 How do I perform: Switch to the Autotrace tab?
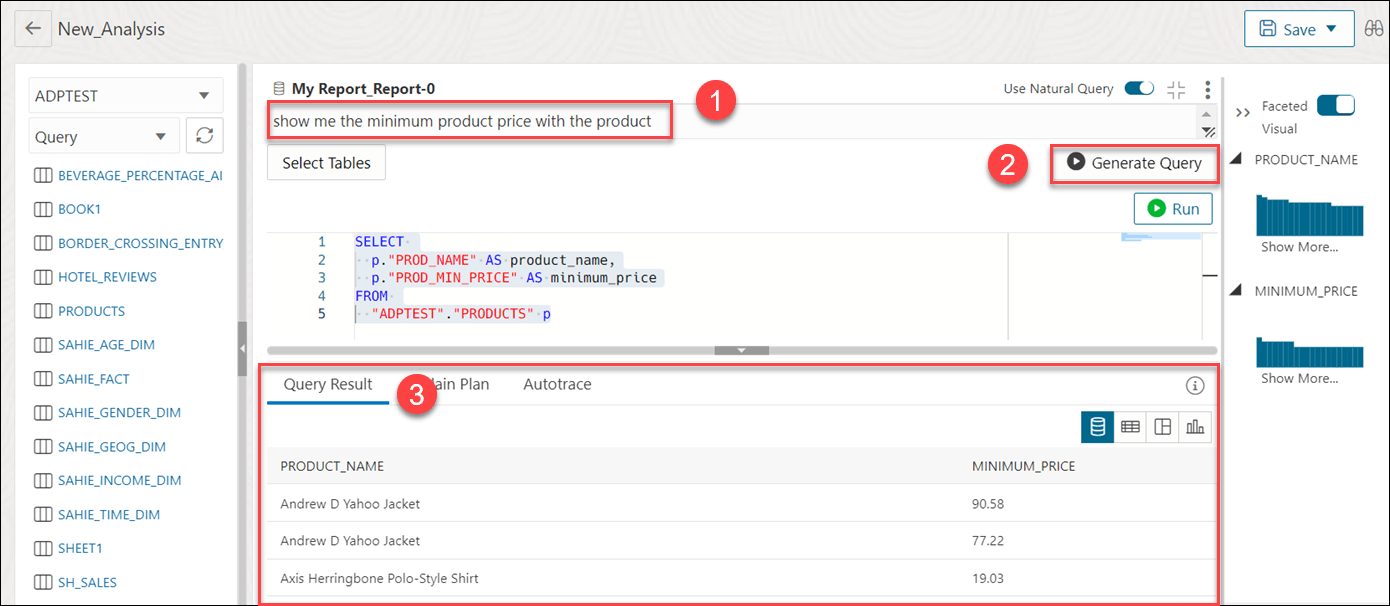pos(557,384)
